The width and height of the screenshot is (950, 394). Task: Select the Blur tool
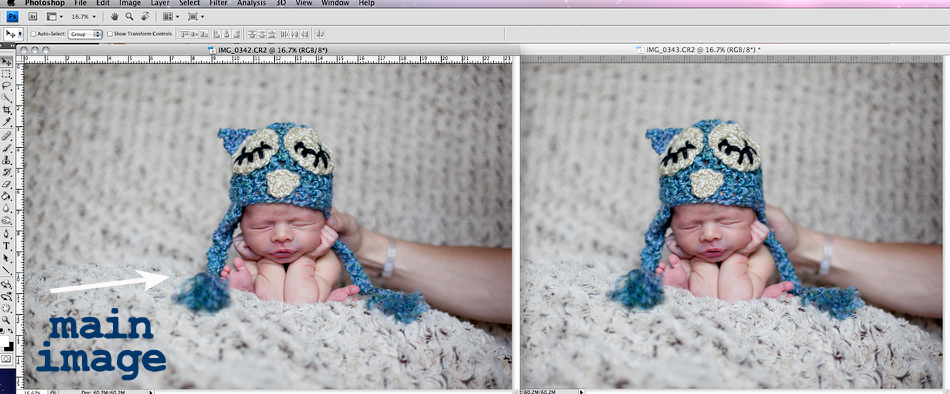[7, 207]
